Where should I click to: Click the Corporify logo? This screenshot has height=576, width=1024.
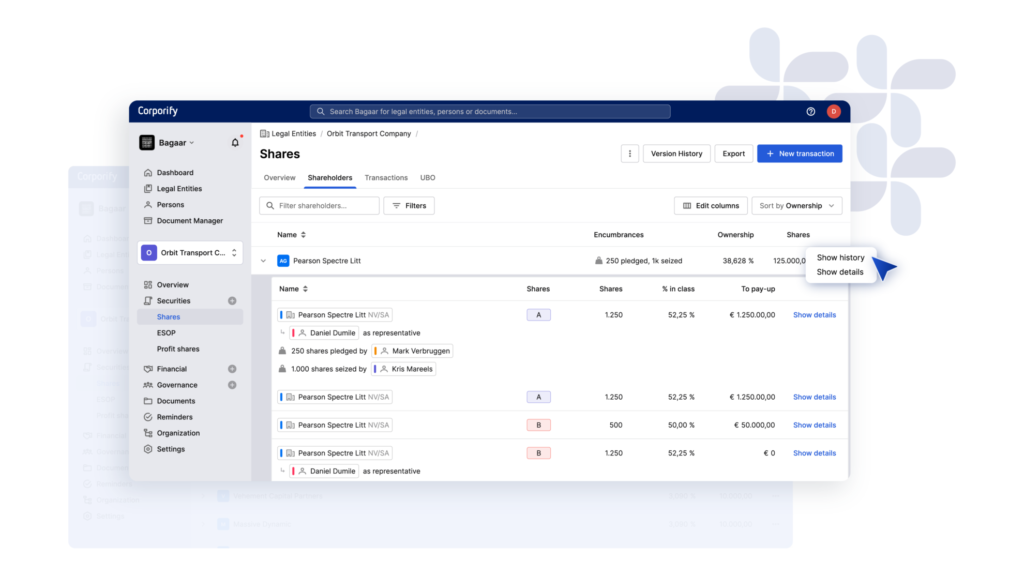(157, 111)
